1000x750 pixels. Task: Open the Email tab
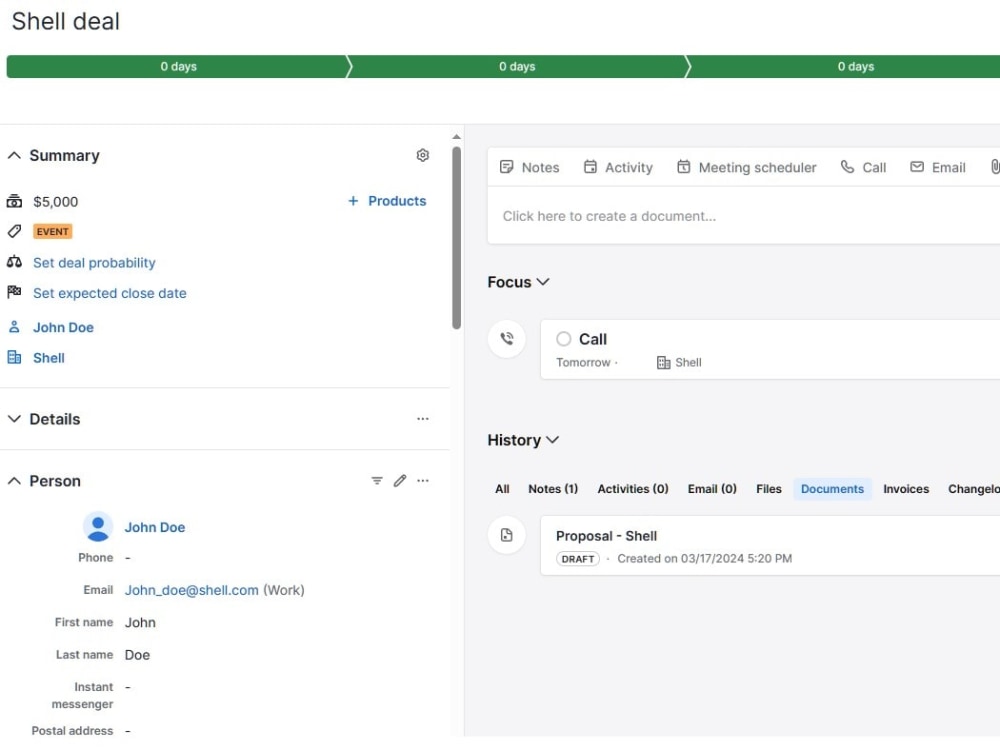pos(938,167)
